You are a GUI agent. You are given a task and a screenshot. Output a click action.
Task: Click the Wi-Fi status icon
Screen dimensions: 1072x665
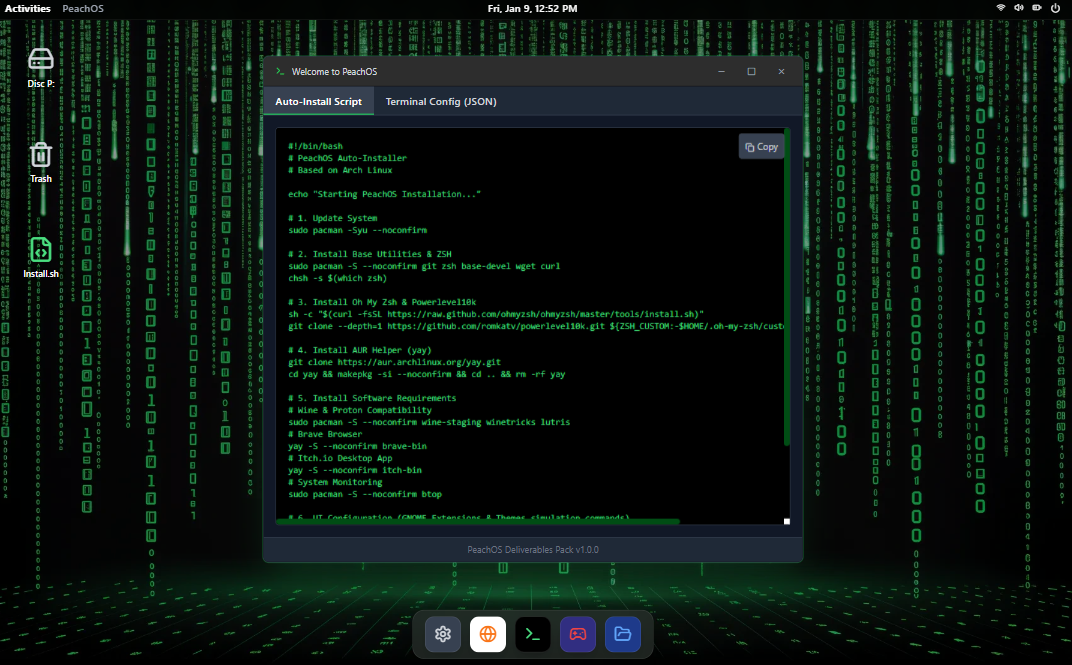pos(1001,8)
